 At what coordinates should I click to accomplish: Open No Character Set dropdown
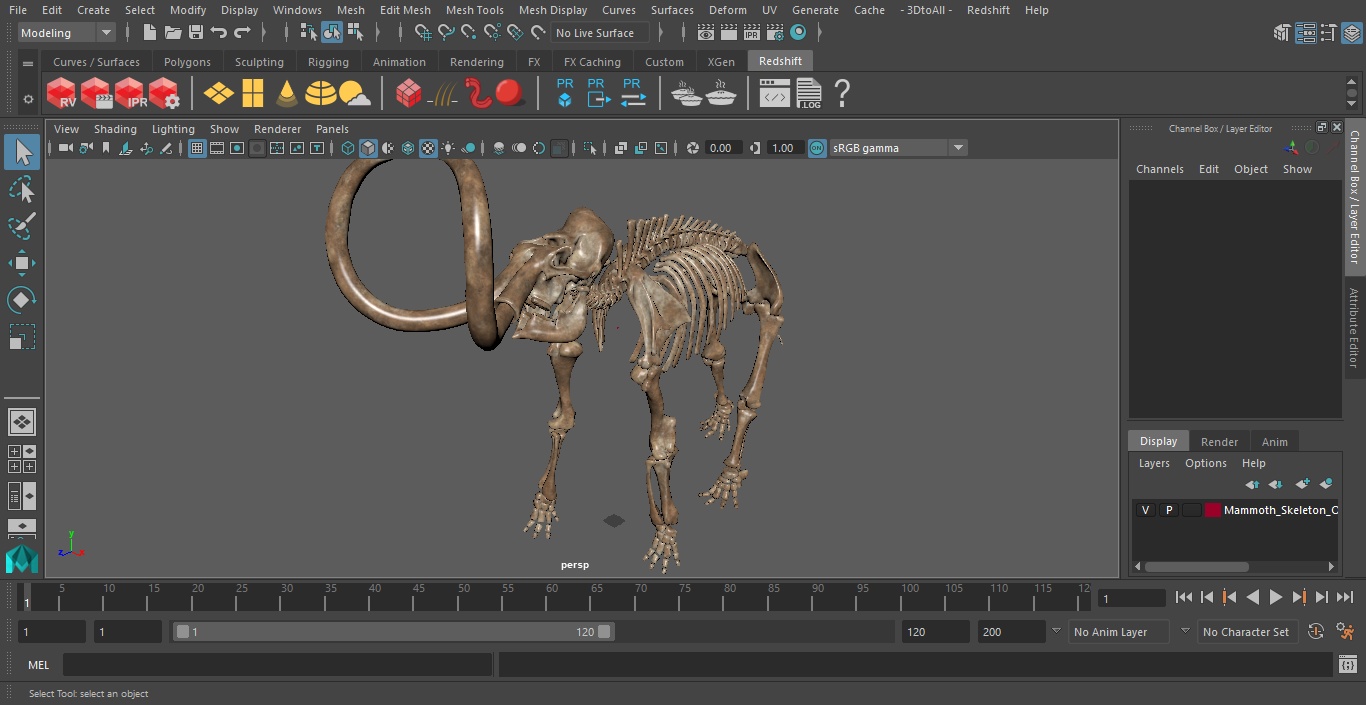(1246, 632)
